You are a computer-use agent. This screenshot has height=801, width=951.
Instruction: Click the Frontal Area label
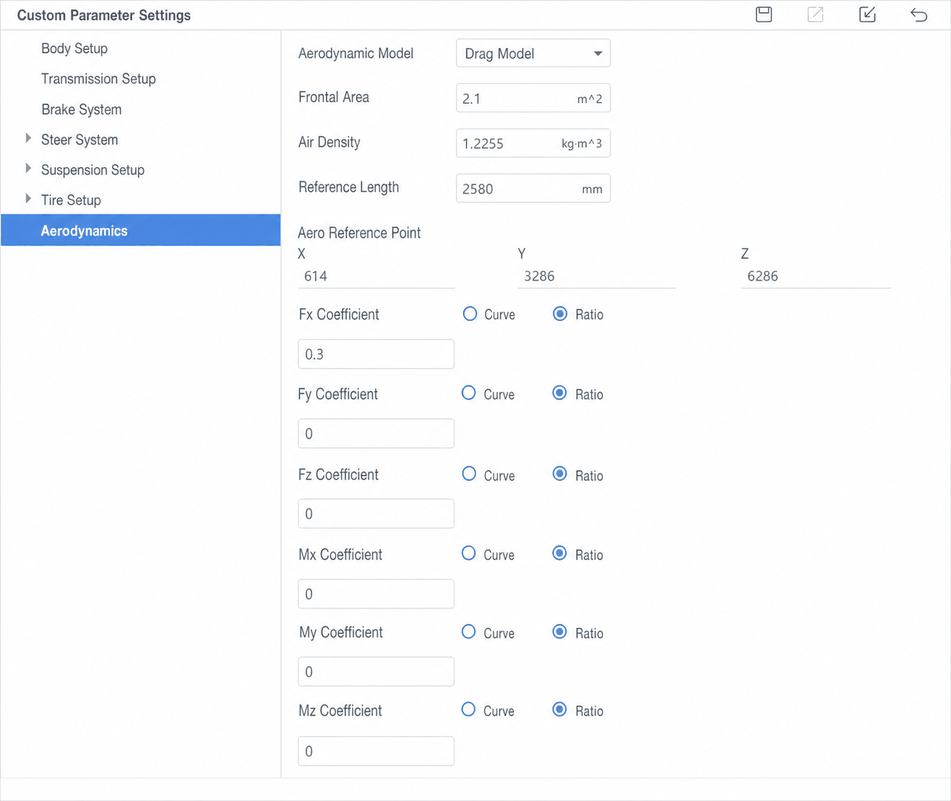click(x=334, y=97)
